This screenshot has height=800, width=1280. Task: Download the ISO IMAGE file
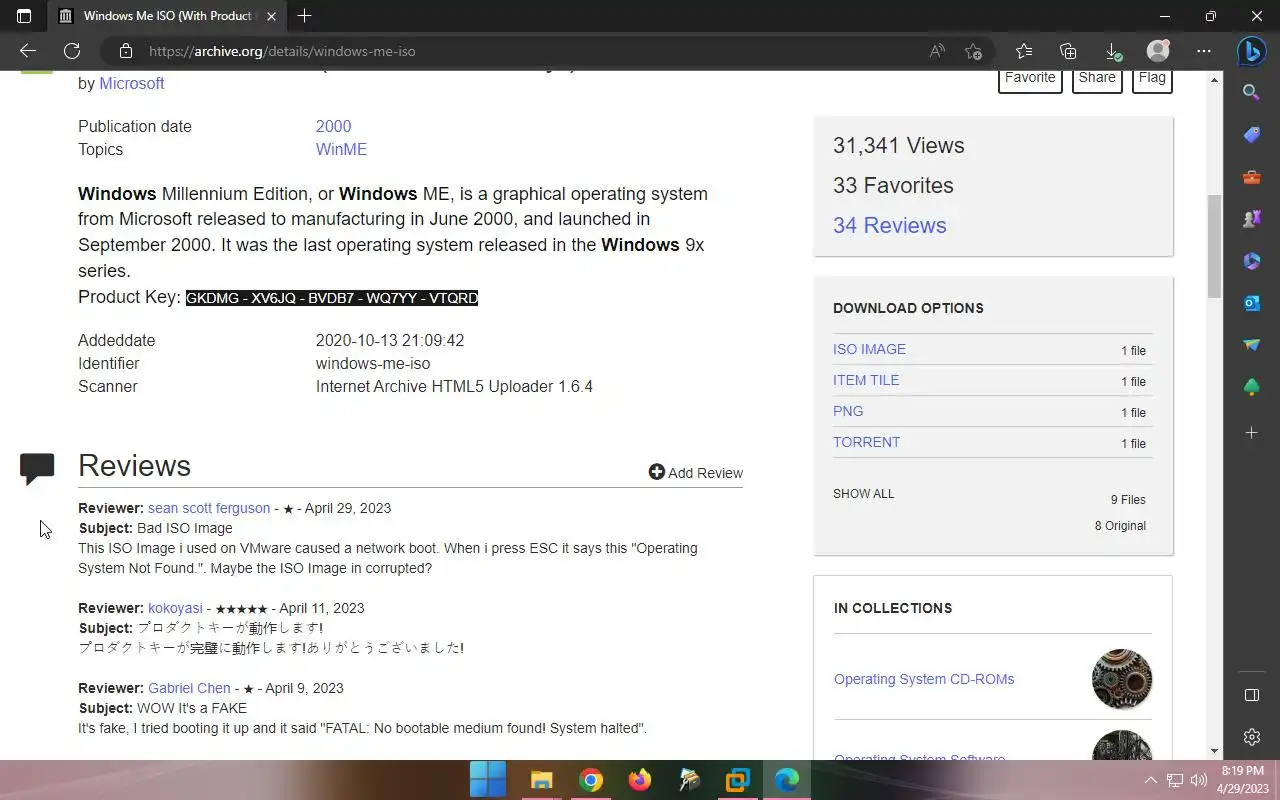point(869,349)
